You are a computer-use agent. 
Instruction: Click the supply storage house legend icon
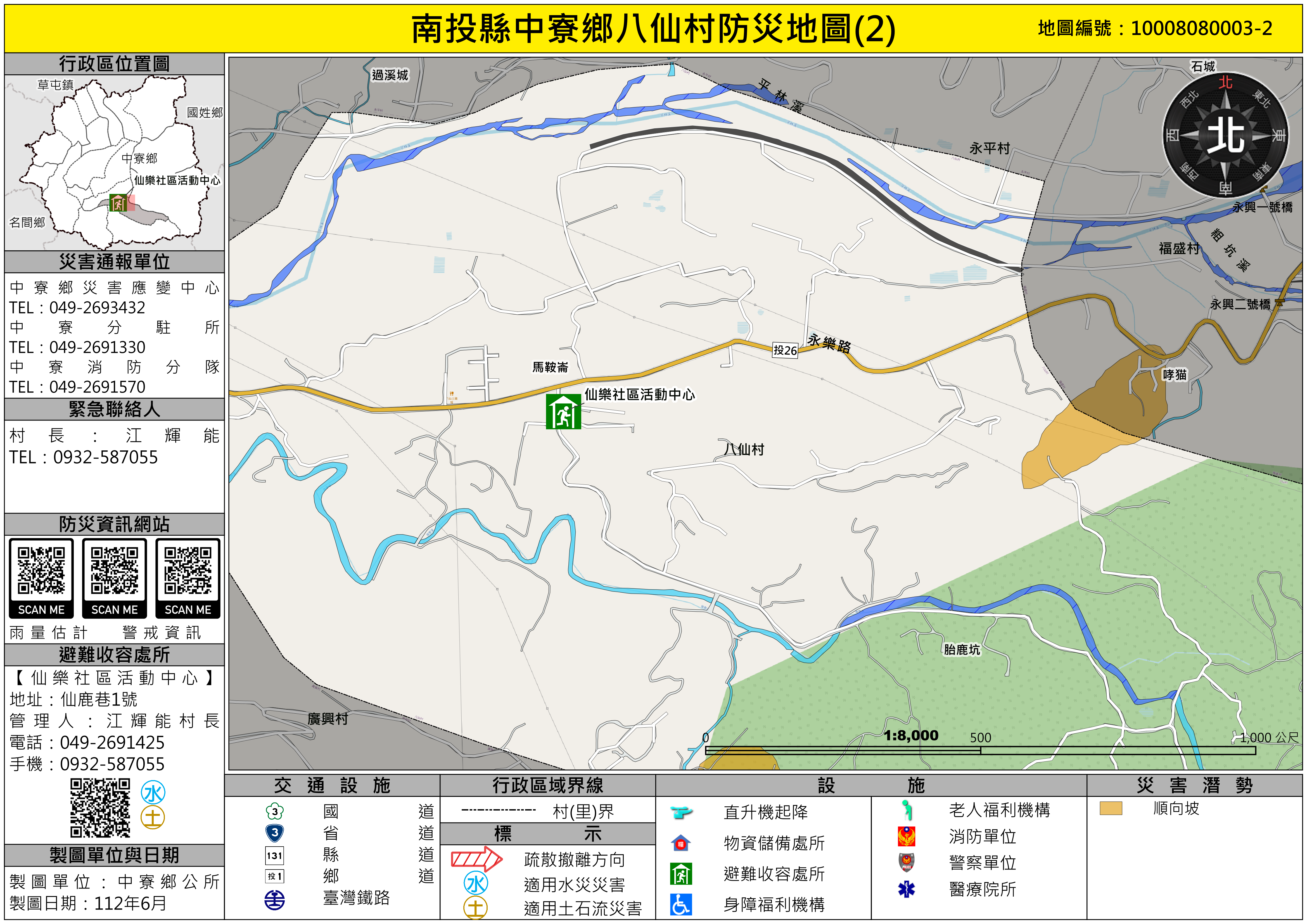point(681,843)
